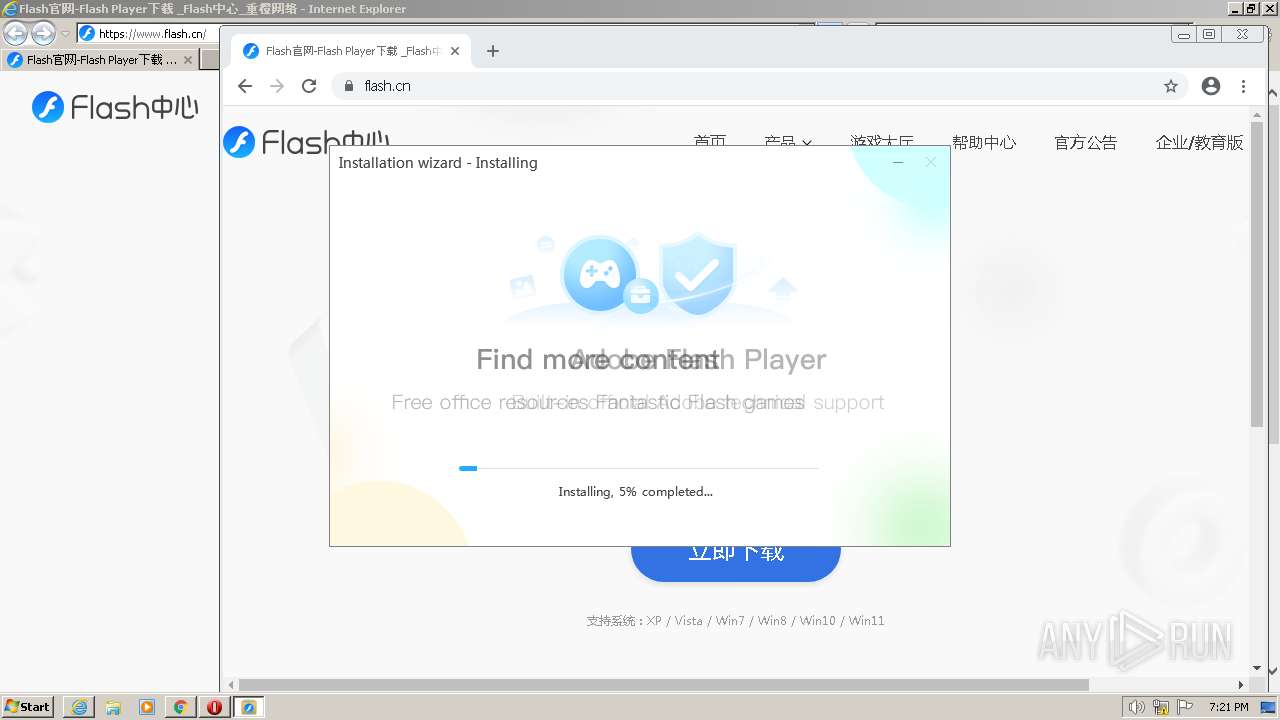This screenshot has width=1280, height=720.
Task: Open Chrome's three-dot menu
Action: click(1243, 86)
